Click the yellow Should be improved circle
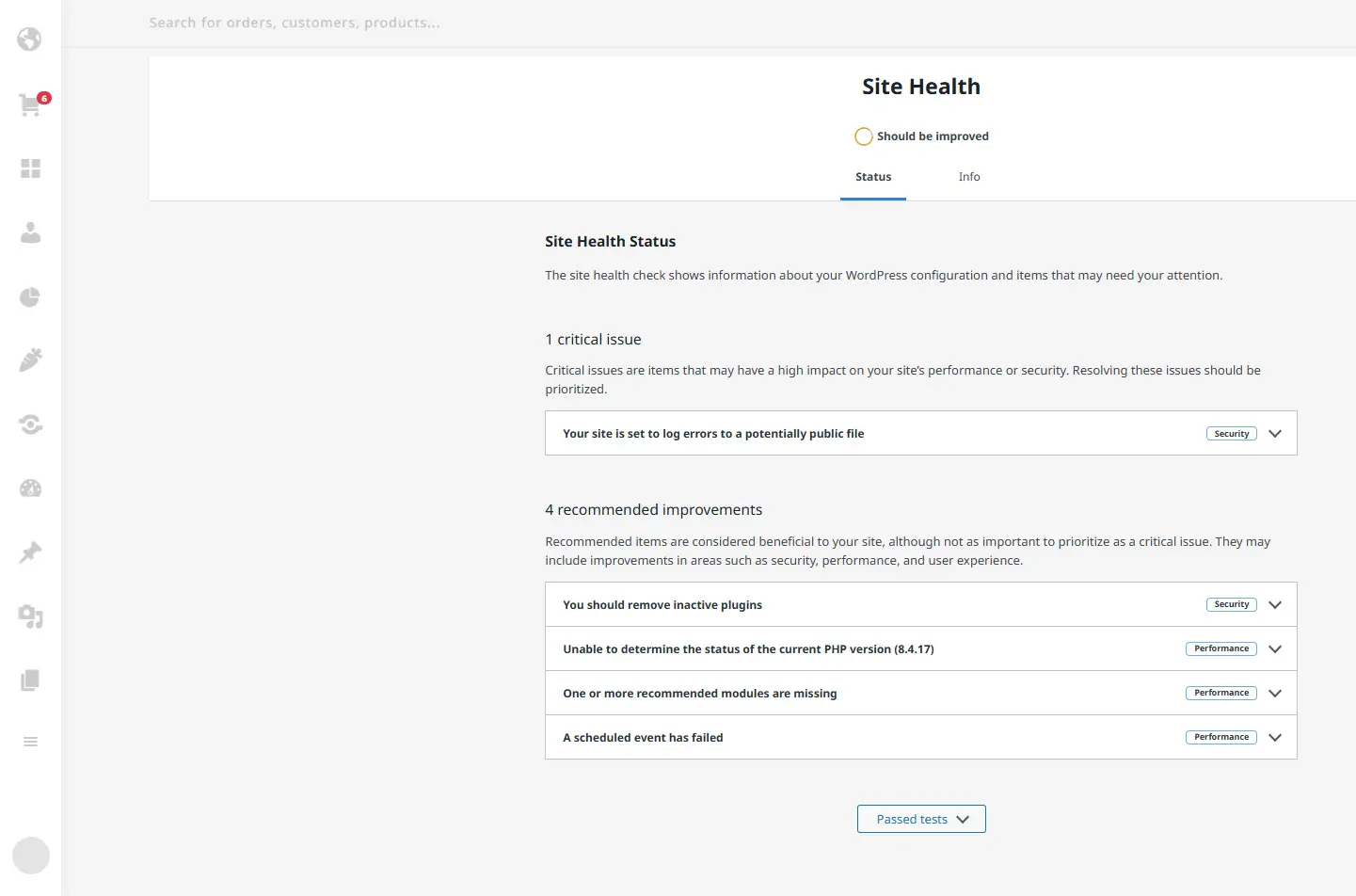The width and height of the screenshot is (1356, 896). tap(863, 136)
